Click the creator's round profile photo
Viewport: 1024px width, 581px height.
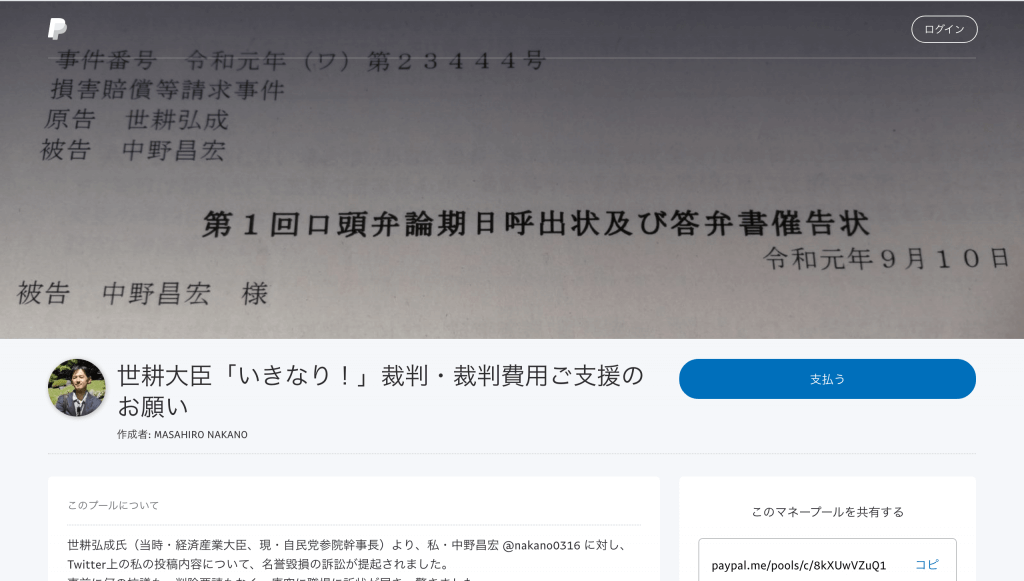(x=76, y=388)
